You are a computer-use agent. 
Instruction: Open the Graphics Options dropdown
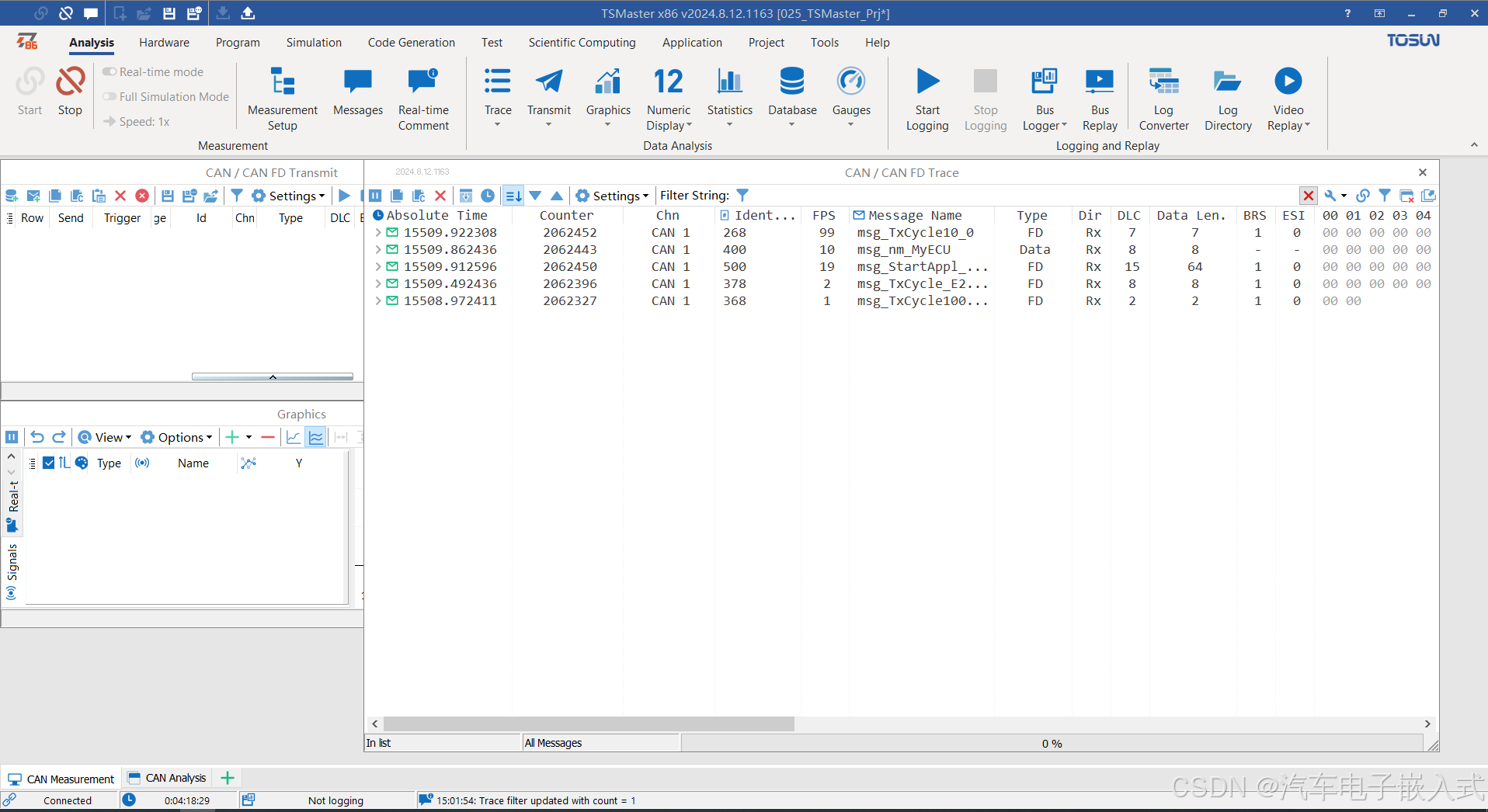pos(176,437)
